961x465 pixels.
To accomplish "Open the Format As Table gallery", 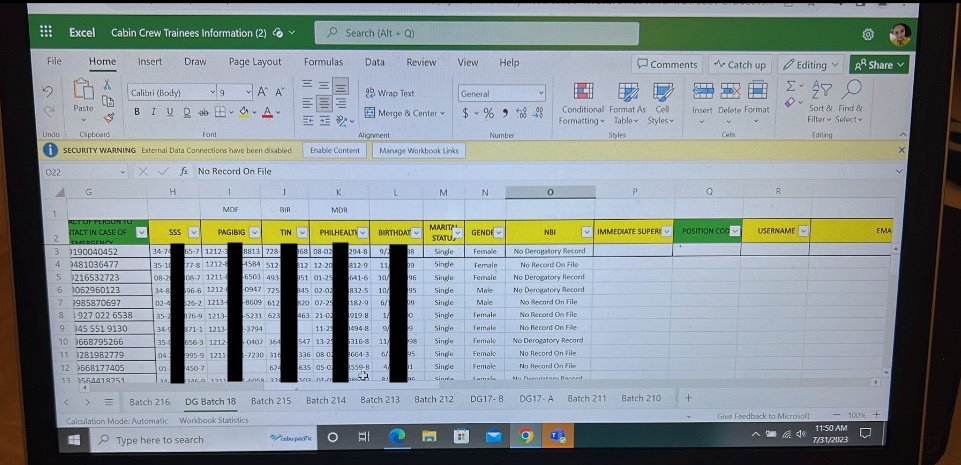I will point(627,103).
